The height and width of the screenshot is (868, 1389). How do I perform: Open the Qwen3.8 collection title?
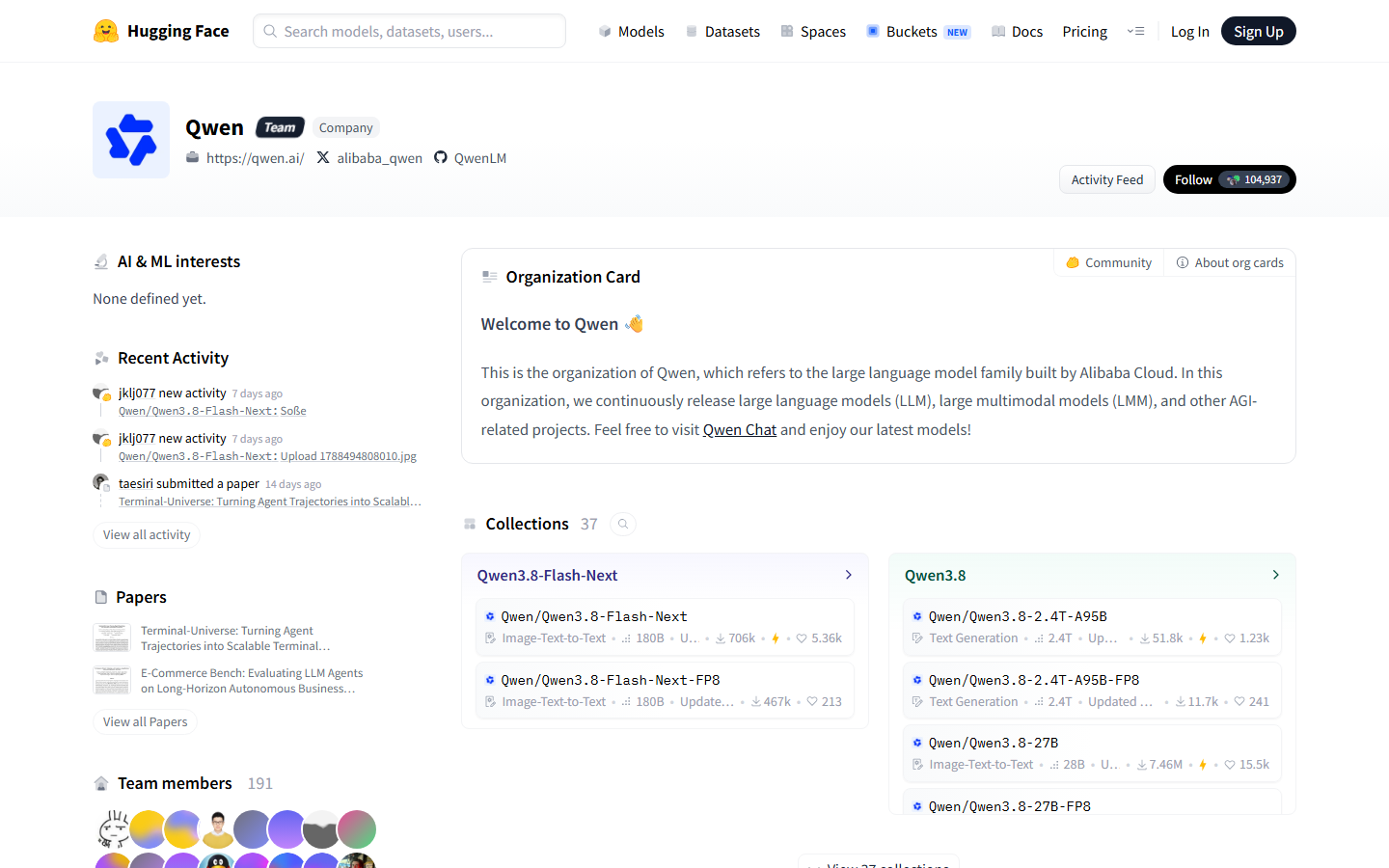935,575
